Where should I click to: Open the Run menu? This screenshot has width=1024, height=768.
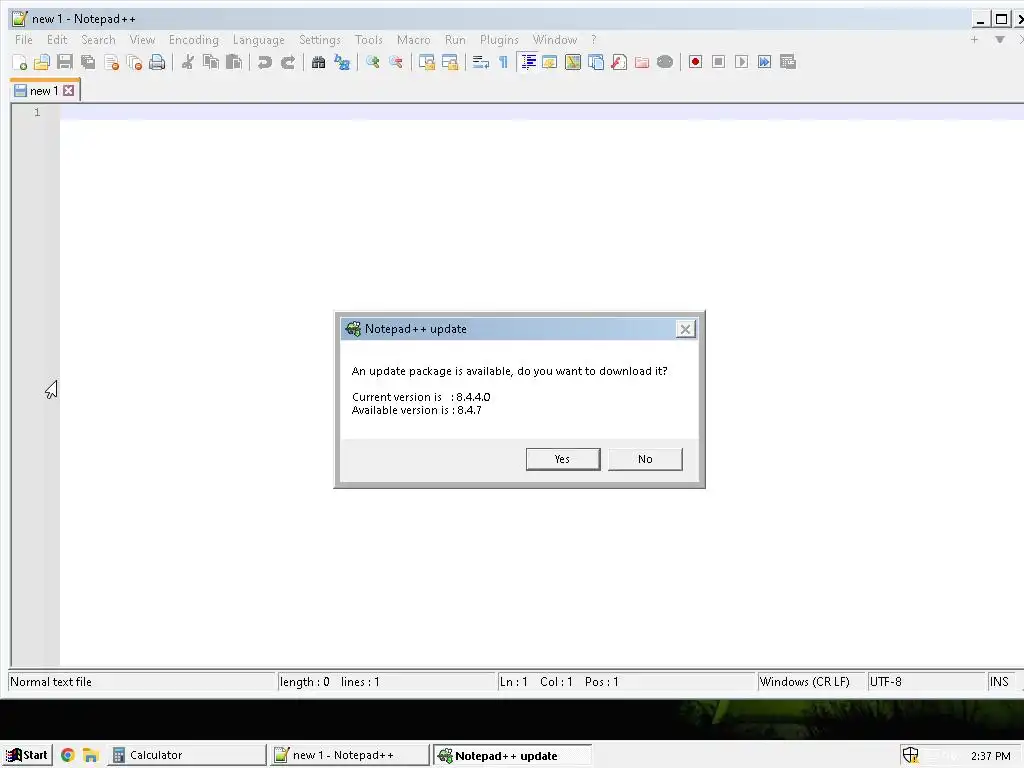click(455, 40)
